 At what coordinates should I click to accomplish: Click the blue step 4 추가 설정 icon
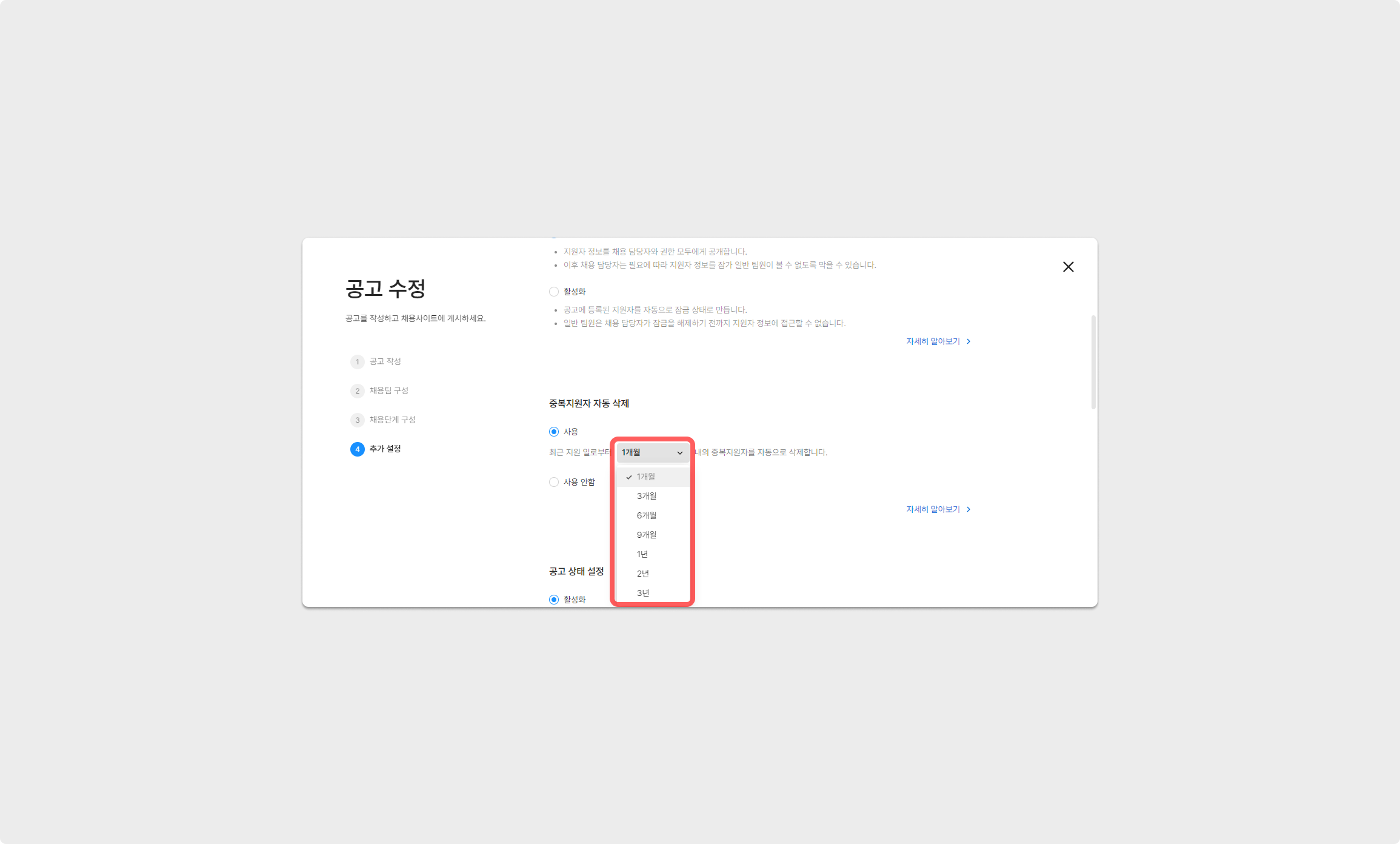(357, 449)
